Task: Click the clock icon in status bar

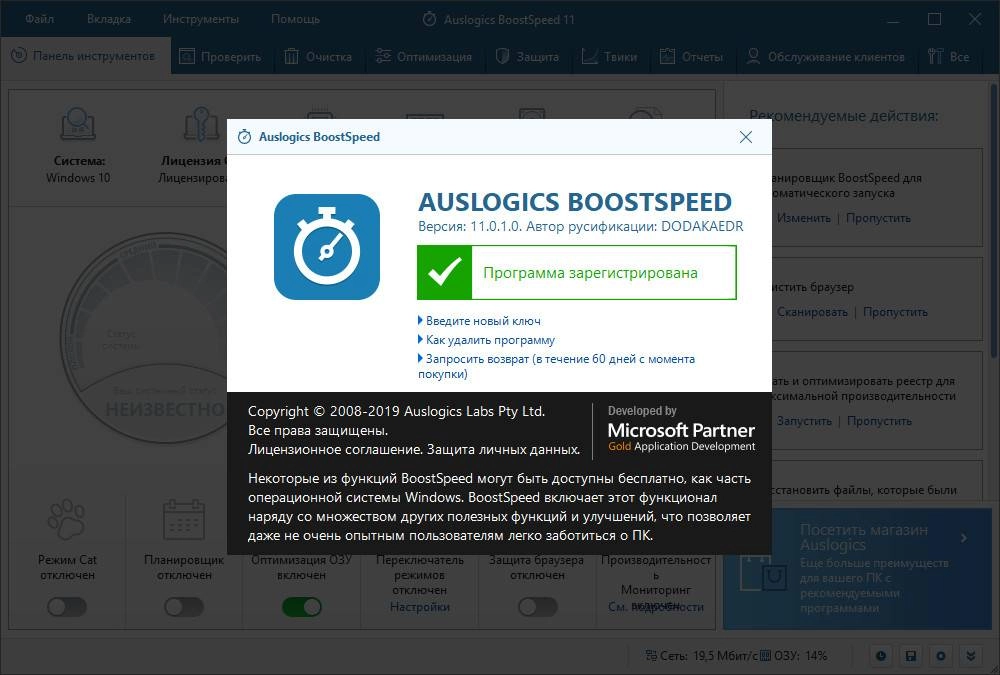Action: pyautogui.click(x=881, y=656)
